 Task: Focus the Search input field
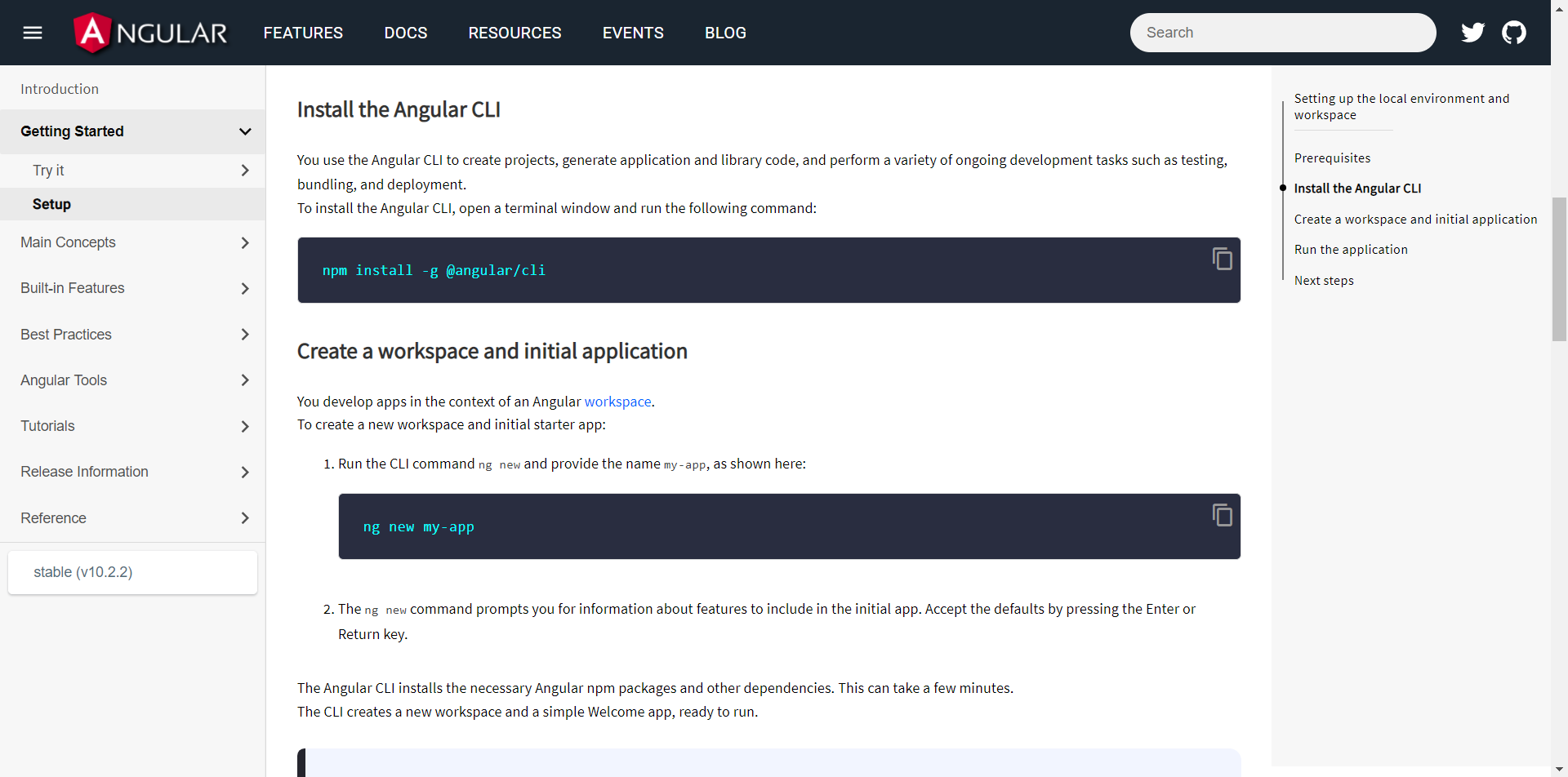1283,33
